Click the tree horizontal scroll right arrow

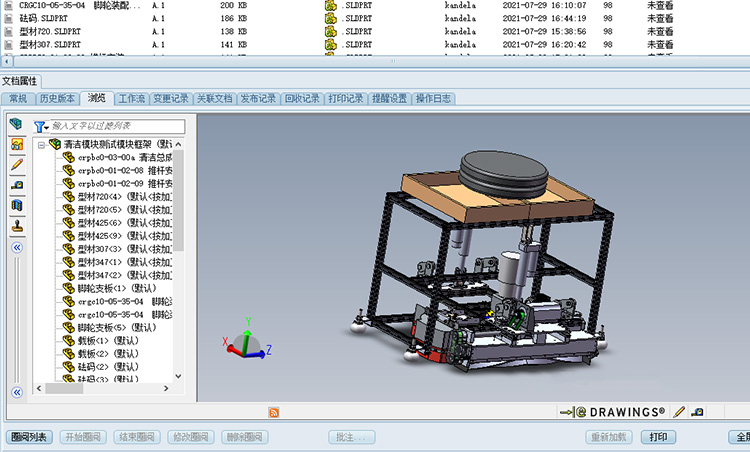(166, 388)
